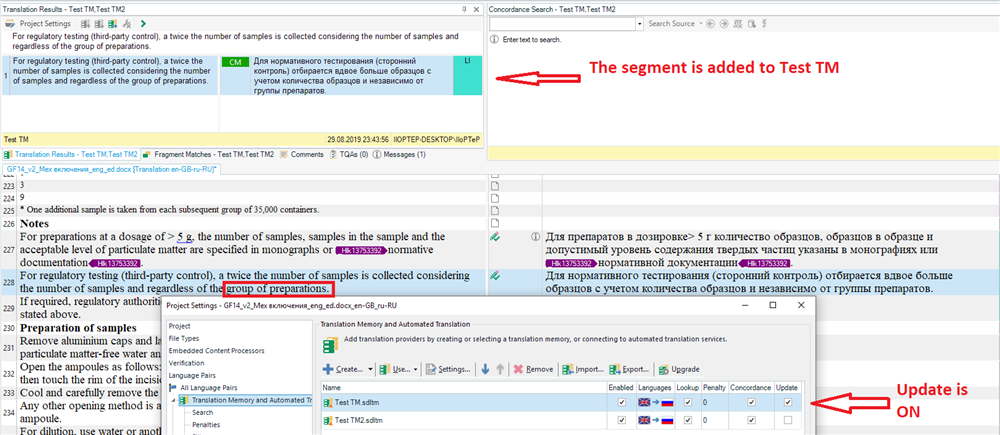Open the Comments tab
1000x435 pixels.
pyautogui.click(x=302, y=154)
